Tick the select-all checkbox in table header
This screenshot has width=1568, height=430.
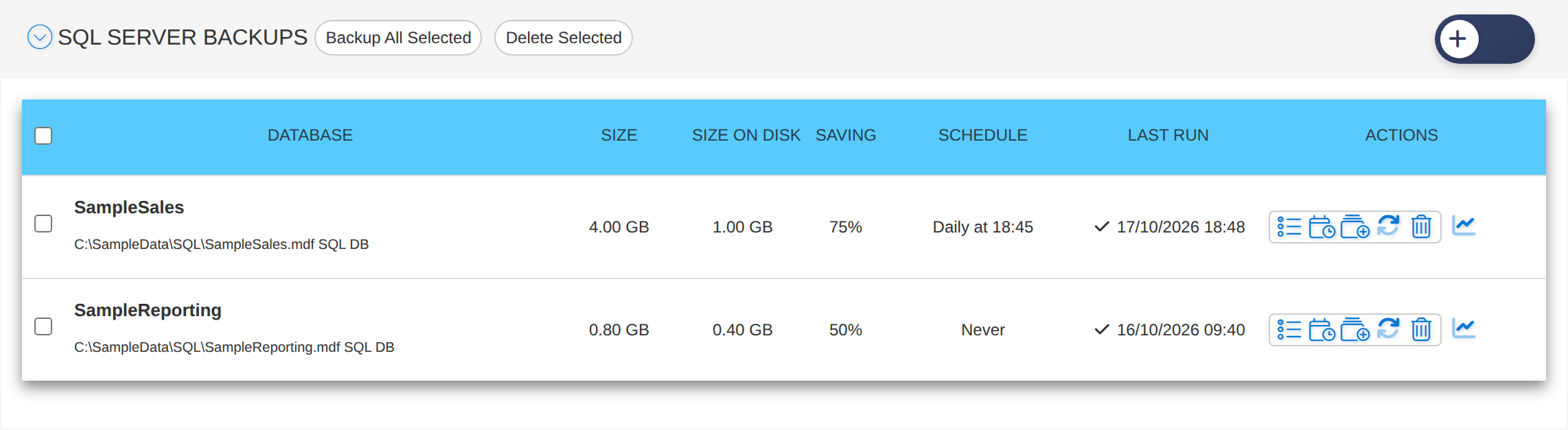tap(43, 136)
